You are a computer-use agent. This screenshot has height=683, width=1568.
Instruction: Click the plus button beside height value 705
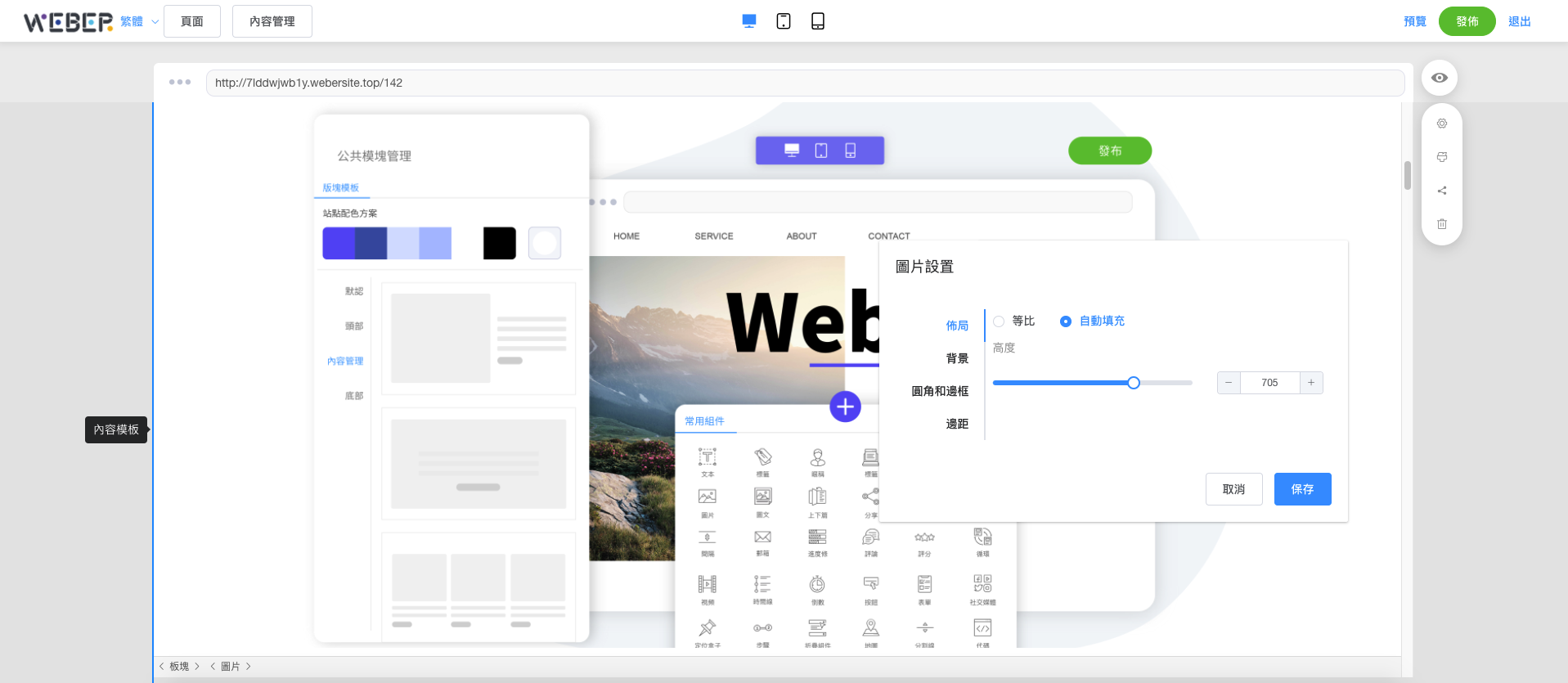1311,383
